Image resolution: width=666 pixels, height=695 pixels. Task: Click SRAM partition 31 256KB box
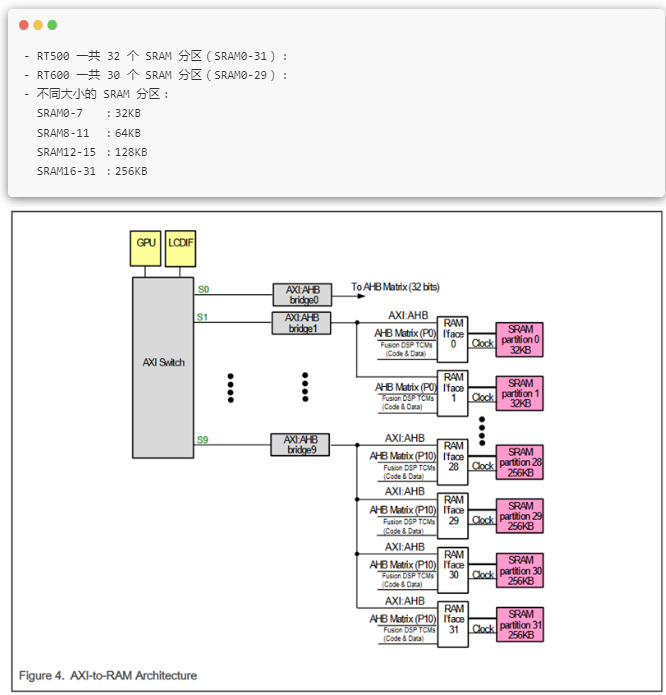520,625
